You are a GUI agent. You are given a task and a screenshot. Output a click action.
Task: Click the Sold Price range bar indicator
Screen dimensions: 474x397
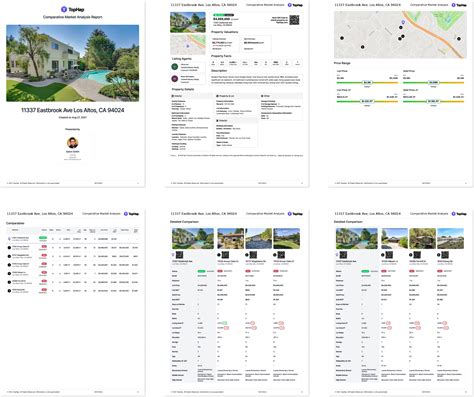(x=433, y=82)
